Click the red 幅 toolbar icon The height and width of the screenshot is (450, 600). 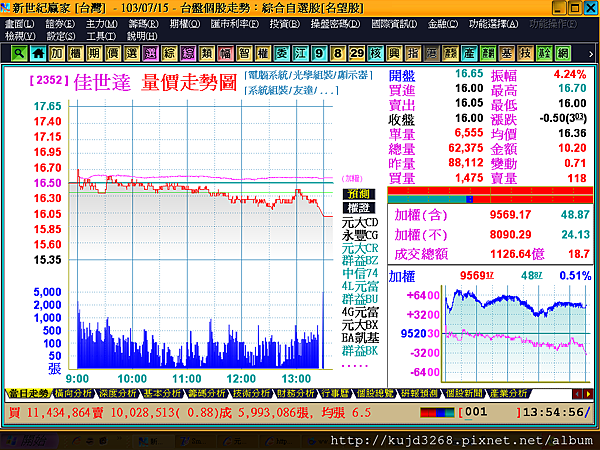coord(225,53)
